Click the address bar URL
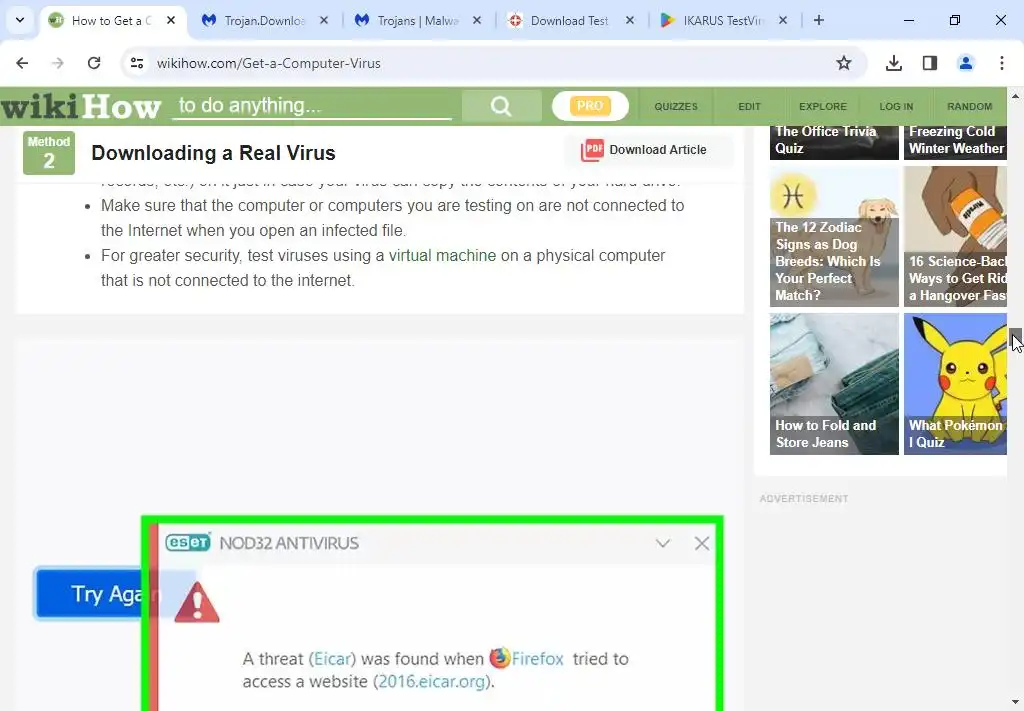This screenshot has height=711, width=1024. pos(268,63)
